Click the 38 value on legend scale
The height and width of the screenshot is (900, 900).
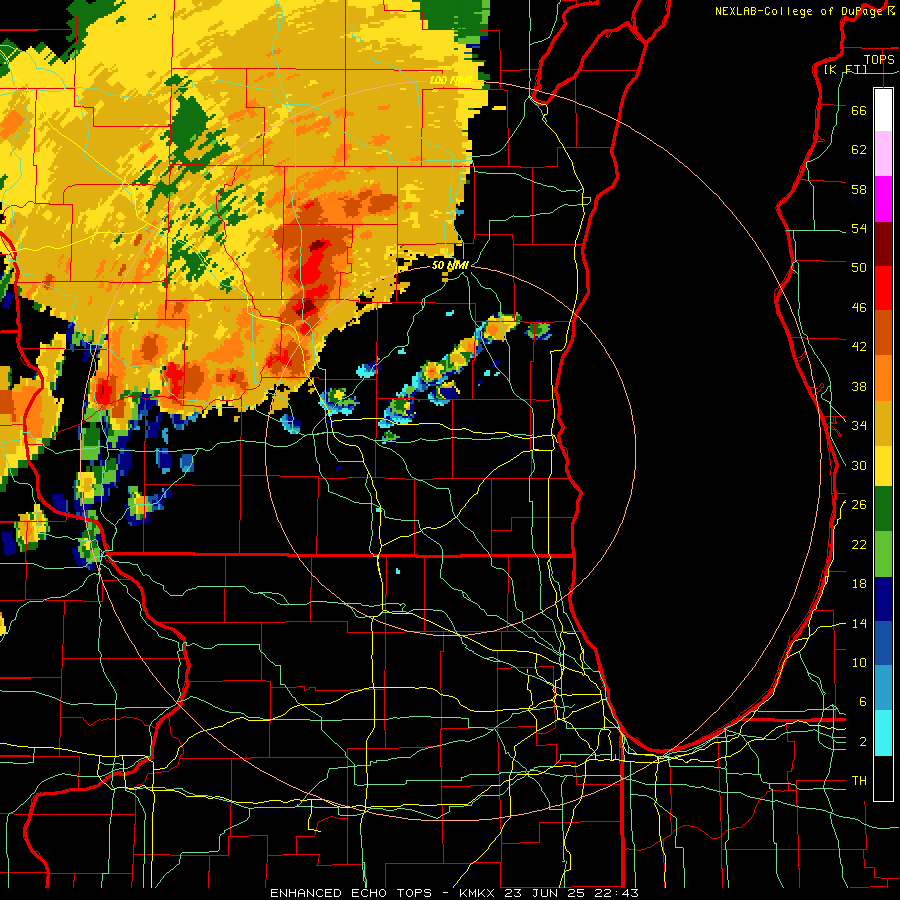coord(859,387)
